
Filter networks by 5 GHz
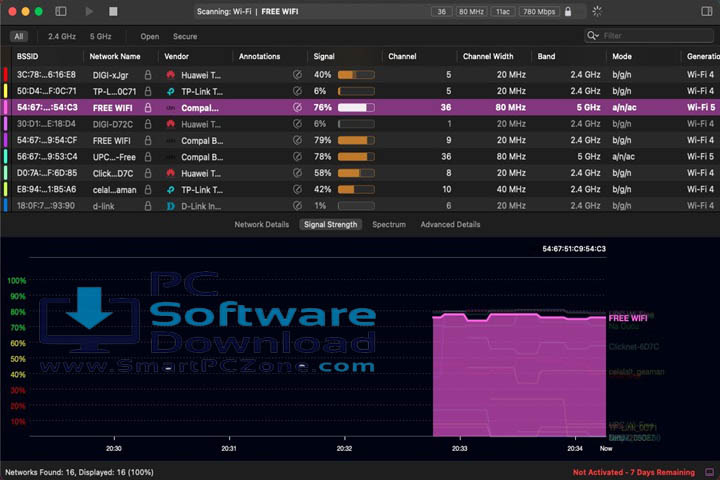coord(101,36)
